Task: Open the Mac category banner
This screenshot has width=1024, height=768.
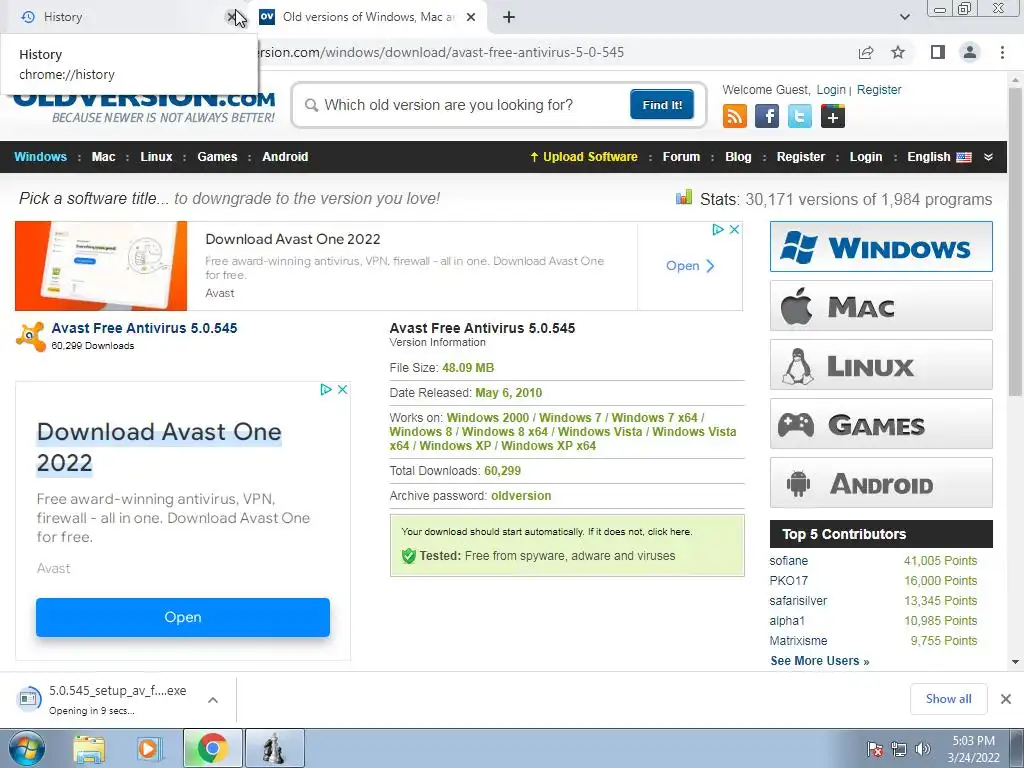Action: click(881, 306)
